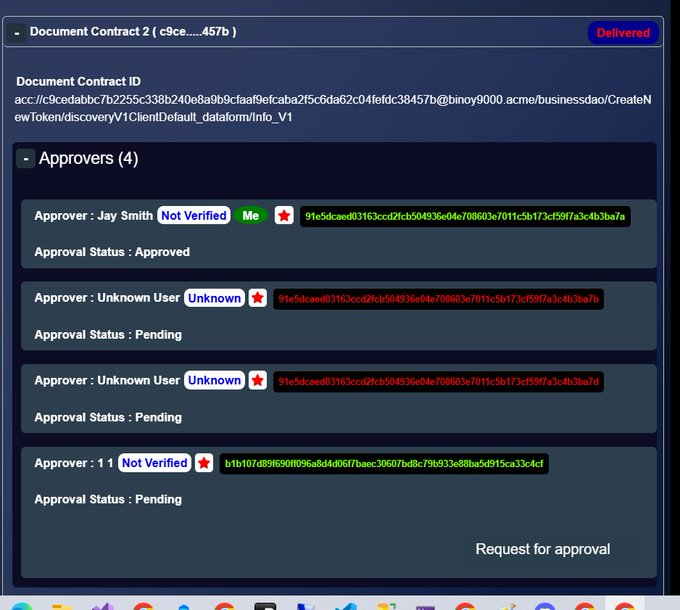Click the red star icon beside Jay Smith

pyautogui.click(x=284, y=215)
